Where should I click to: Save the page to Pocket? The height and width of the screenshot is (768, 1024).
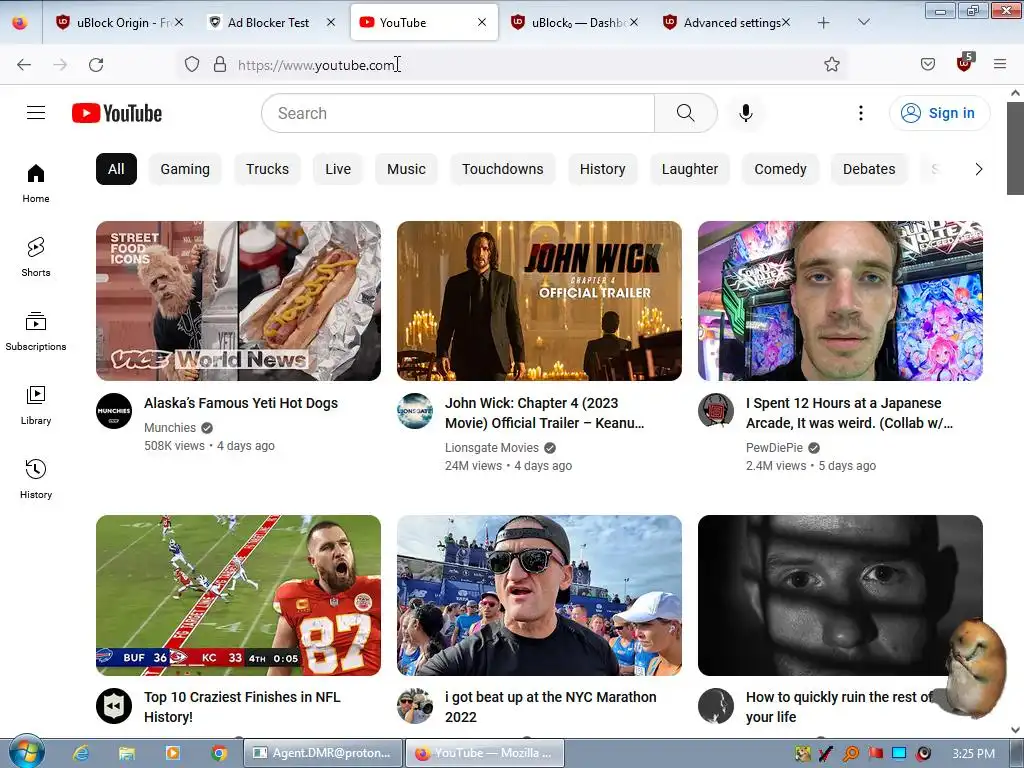(x=927, y=64)
